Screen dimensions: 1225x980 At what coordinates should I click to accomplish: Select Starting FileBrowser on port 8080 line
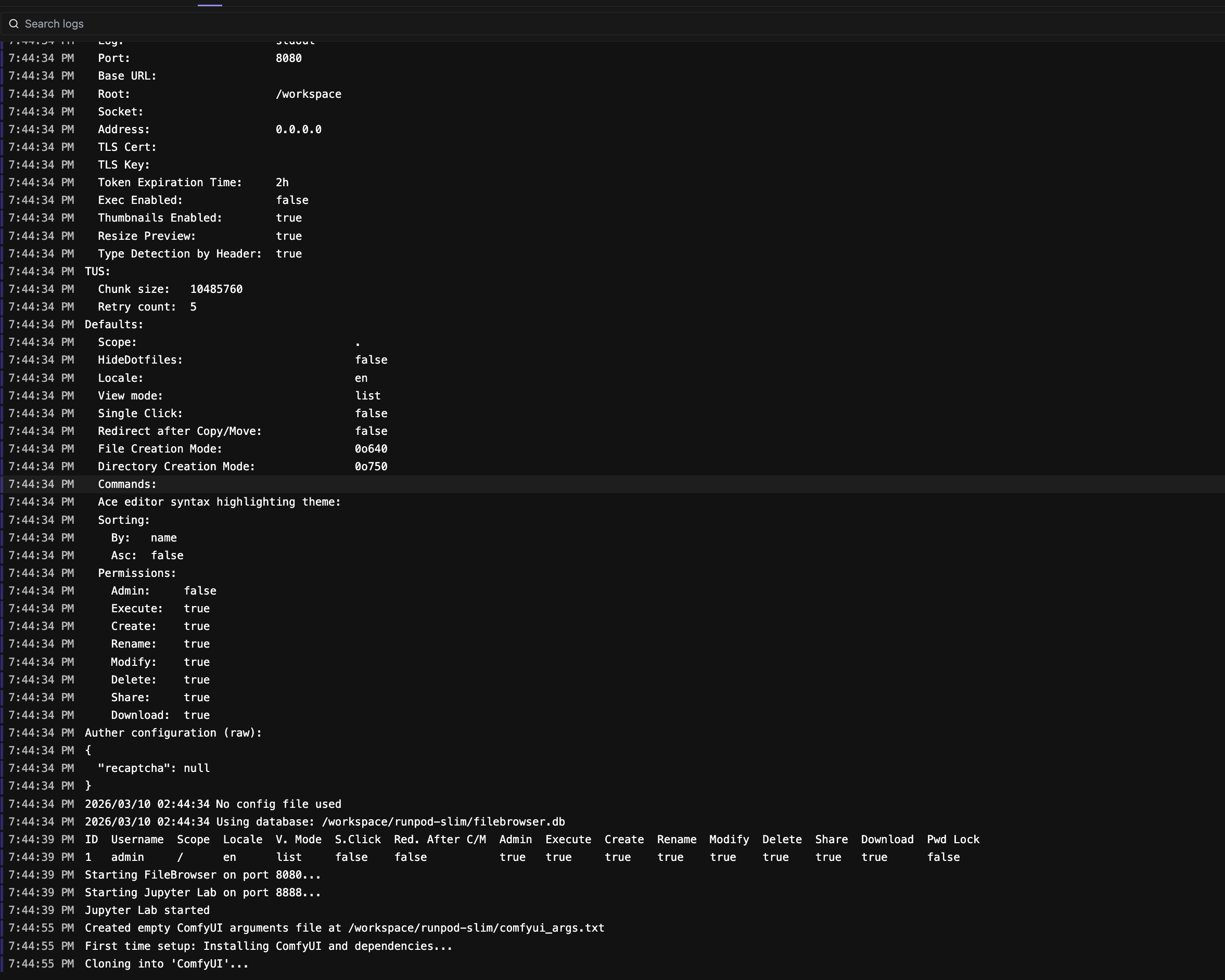(x=203, y=874)
